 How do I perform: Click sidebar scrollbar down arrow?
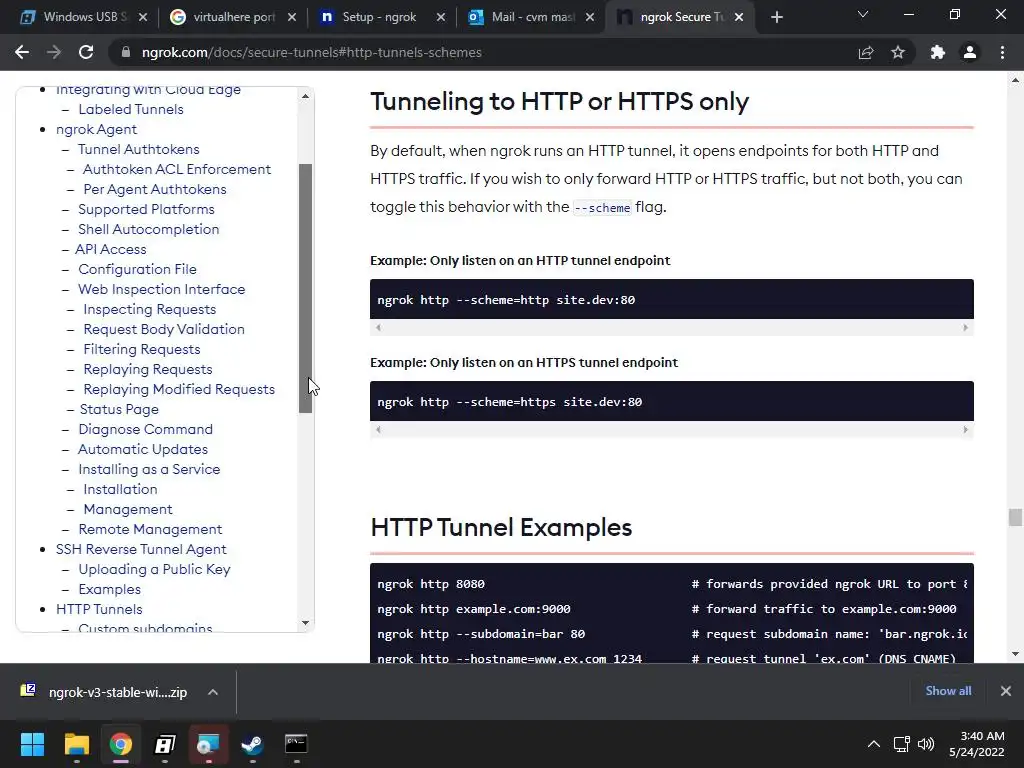305,623
